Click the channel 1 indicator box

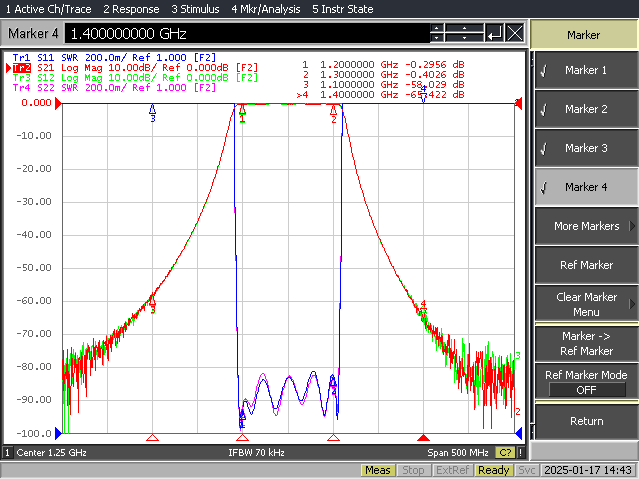click(7, 453)
